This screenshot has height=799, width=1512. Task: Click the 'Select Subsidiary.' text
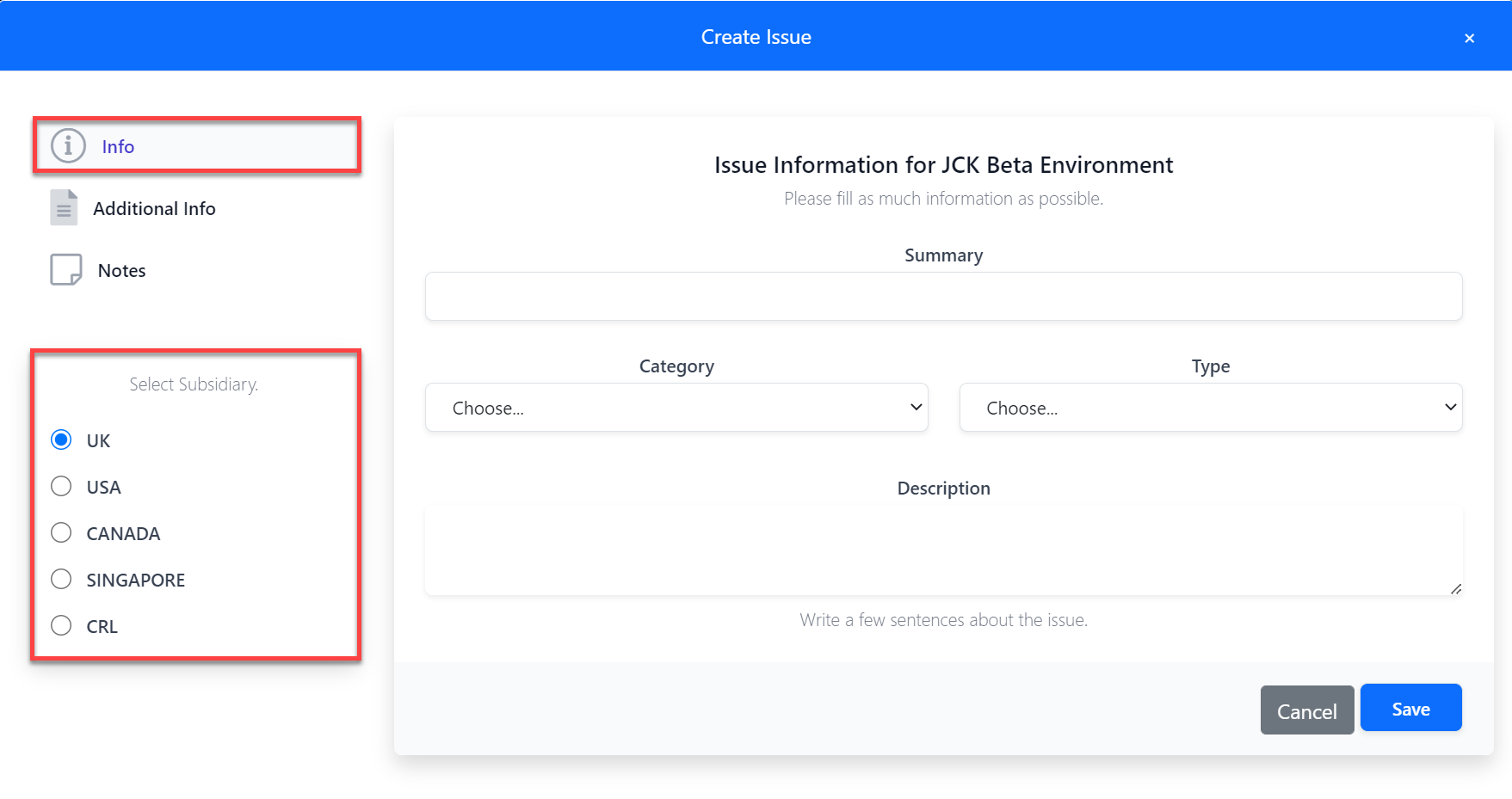(194, 384)
